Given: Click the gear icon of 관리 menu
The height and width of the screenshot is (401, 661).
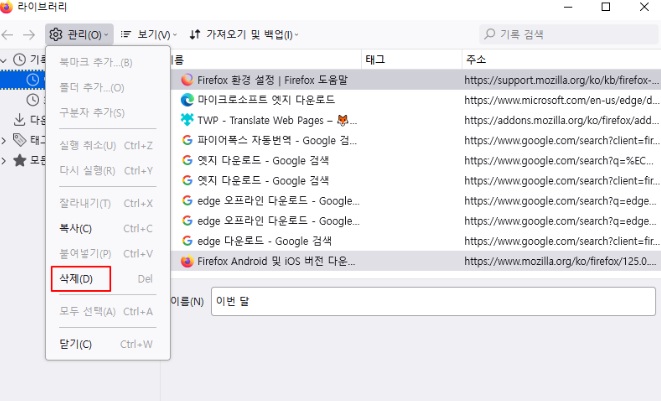Looking at the screenshot, I should click(57, 35).
